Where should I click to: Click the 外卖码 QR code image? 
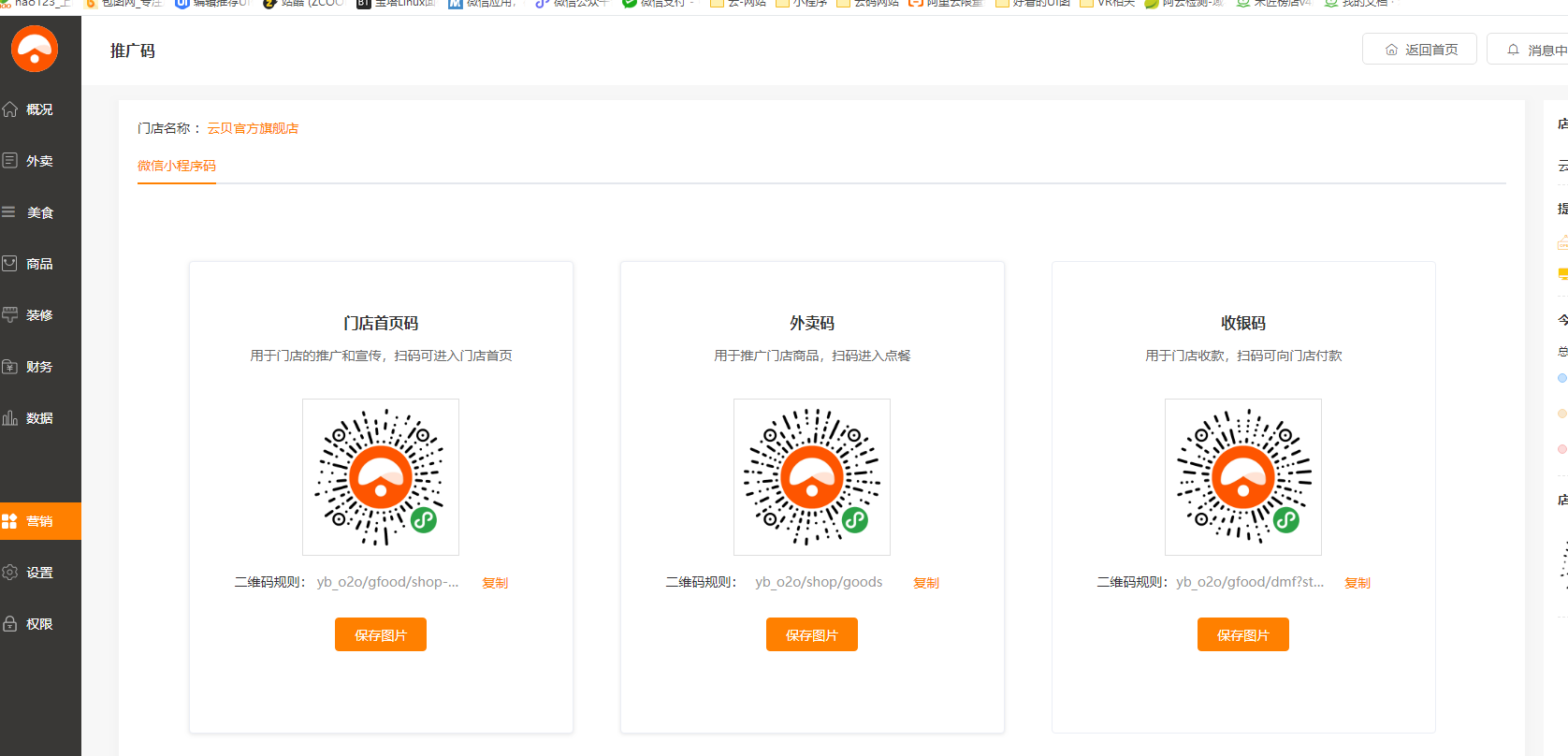[x=812, y=477]
